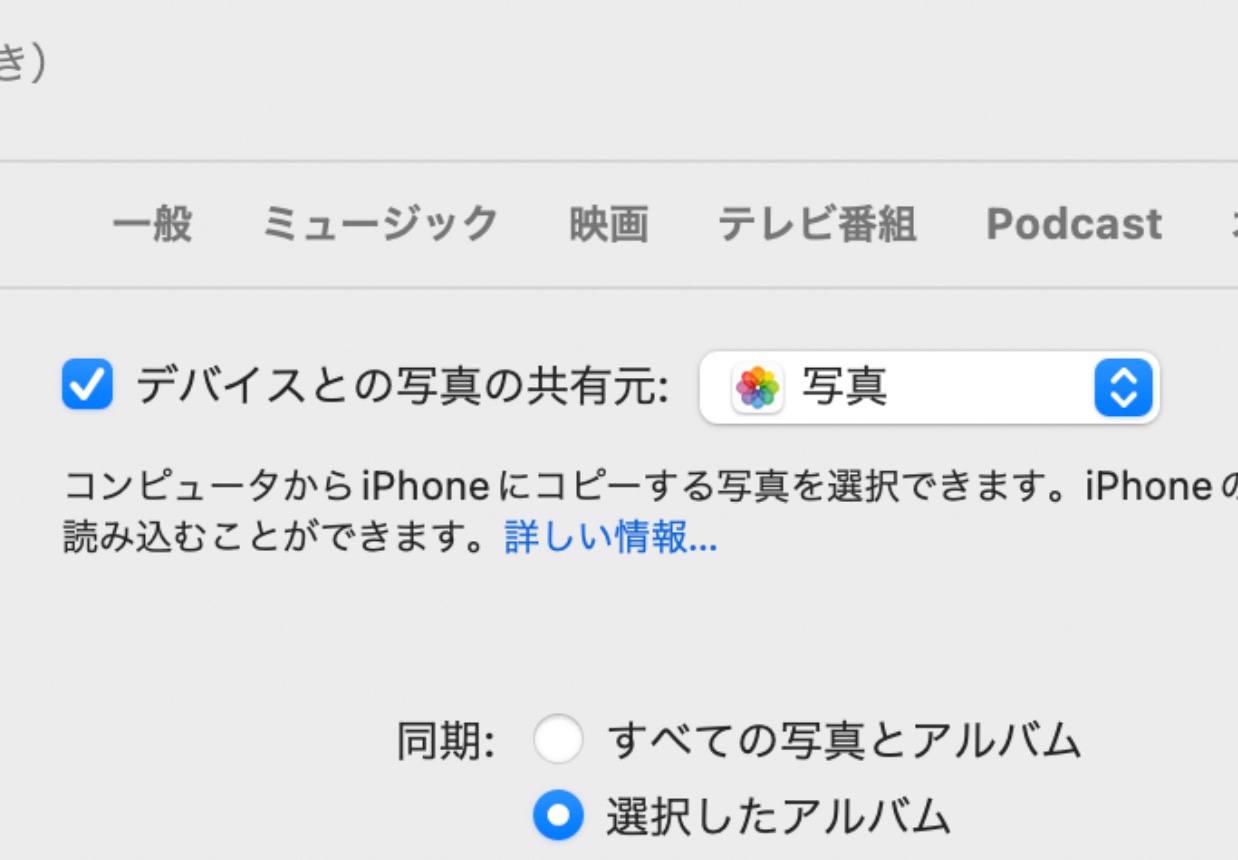Select the 選択したアルバム radio button
This screenshot has height=860, width=1238.
pos(558,817)
